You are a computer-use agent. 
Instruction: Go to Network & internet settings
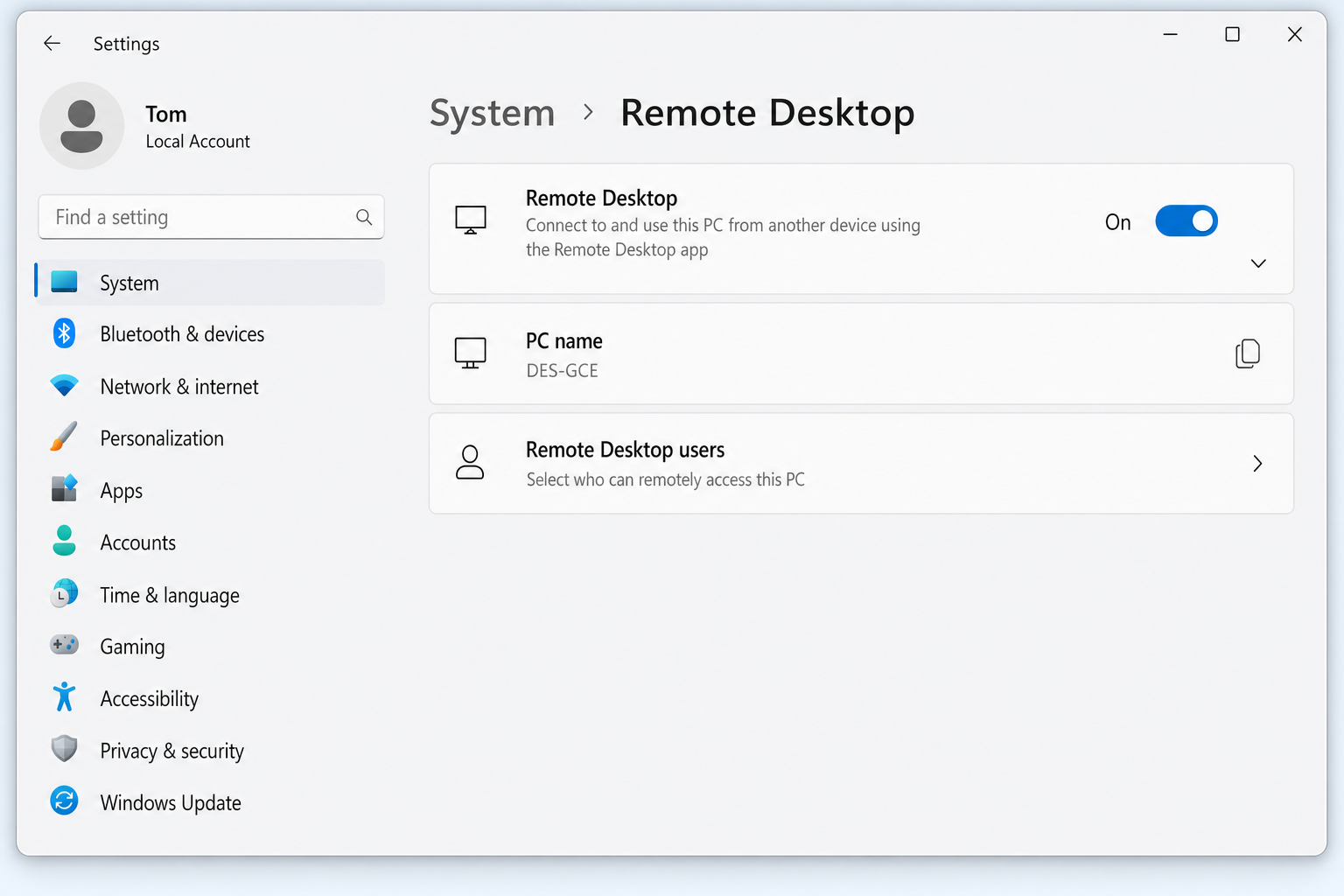pos(210,386)
